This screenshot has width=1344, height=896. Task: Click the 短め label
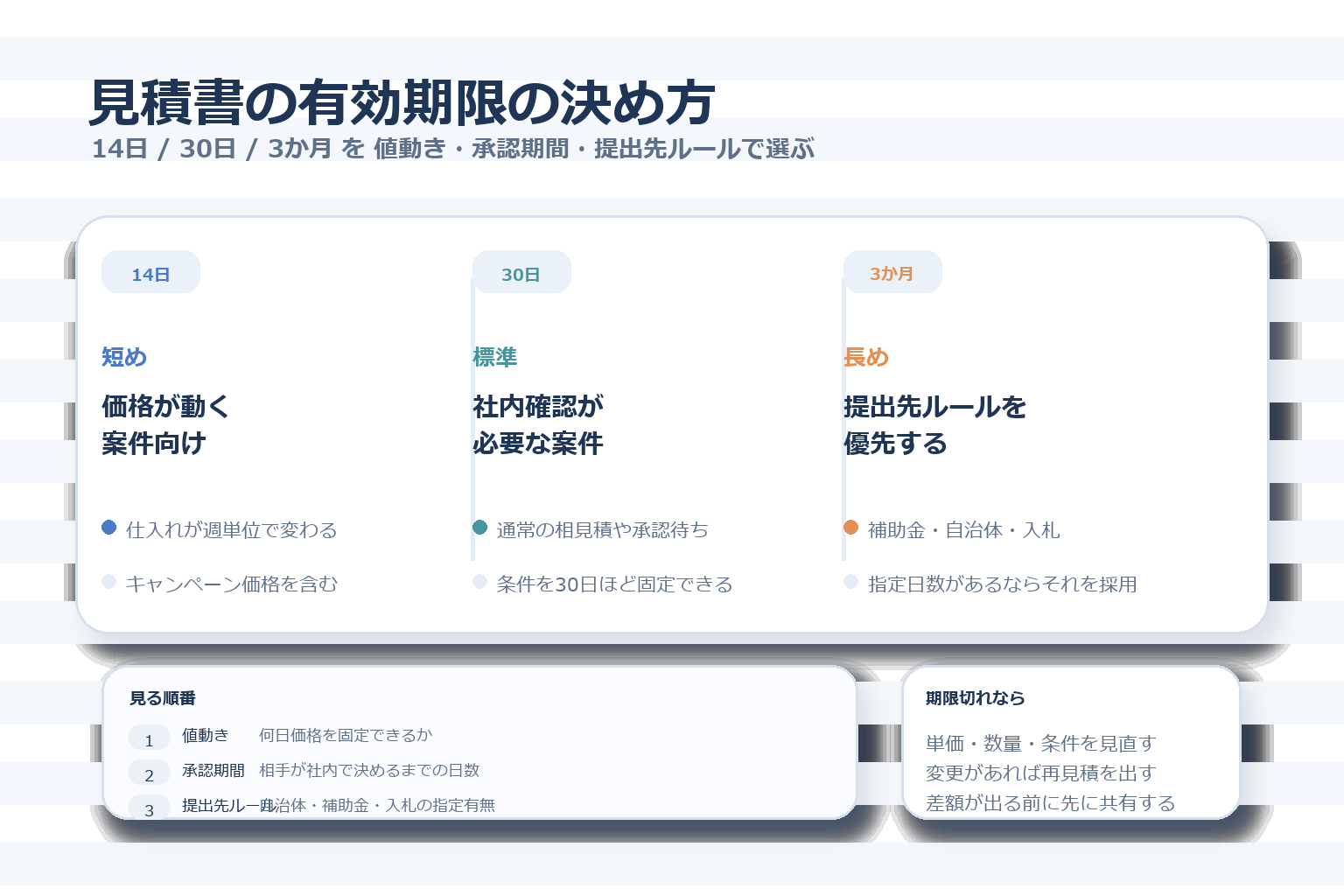pos(124,357)
